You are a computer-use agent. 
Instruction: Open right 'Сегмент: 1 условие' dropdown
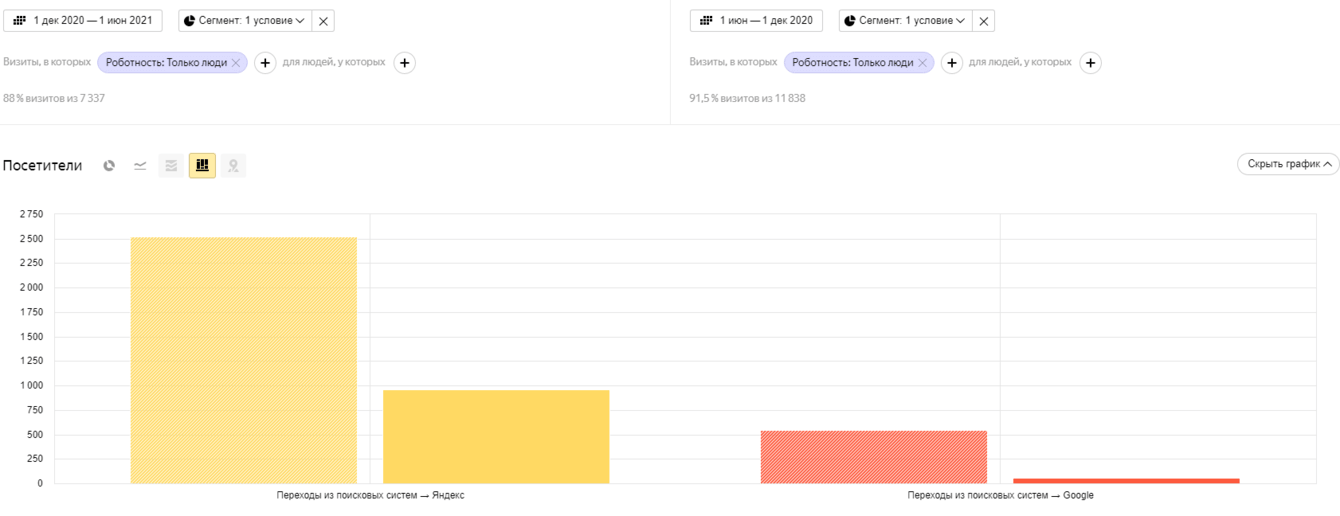pyautogui.click(x=905, y=21)
